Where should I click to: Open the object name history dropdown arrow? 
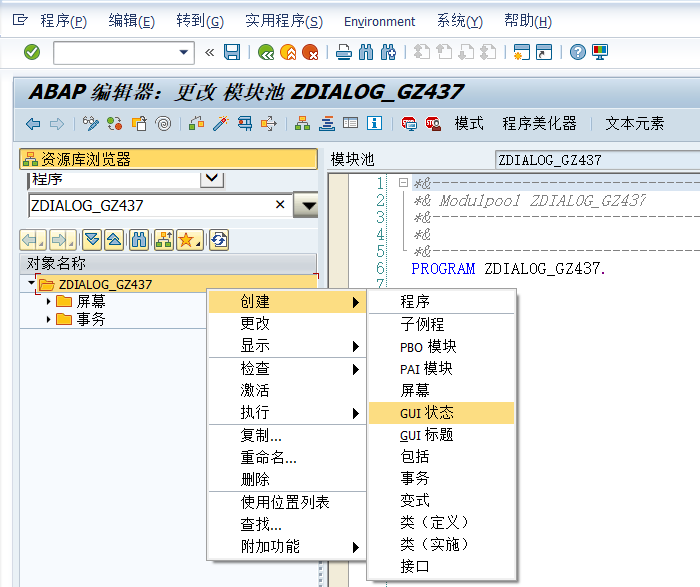click(306, 205)
